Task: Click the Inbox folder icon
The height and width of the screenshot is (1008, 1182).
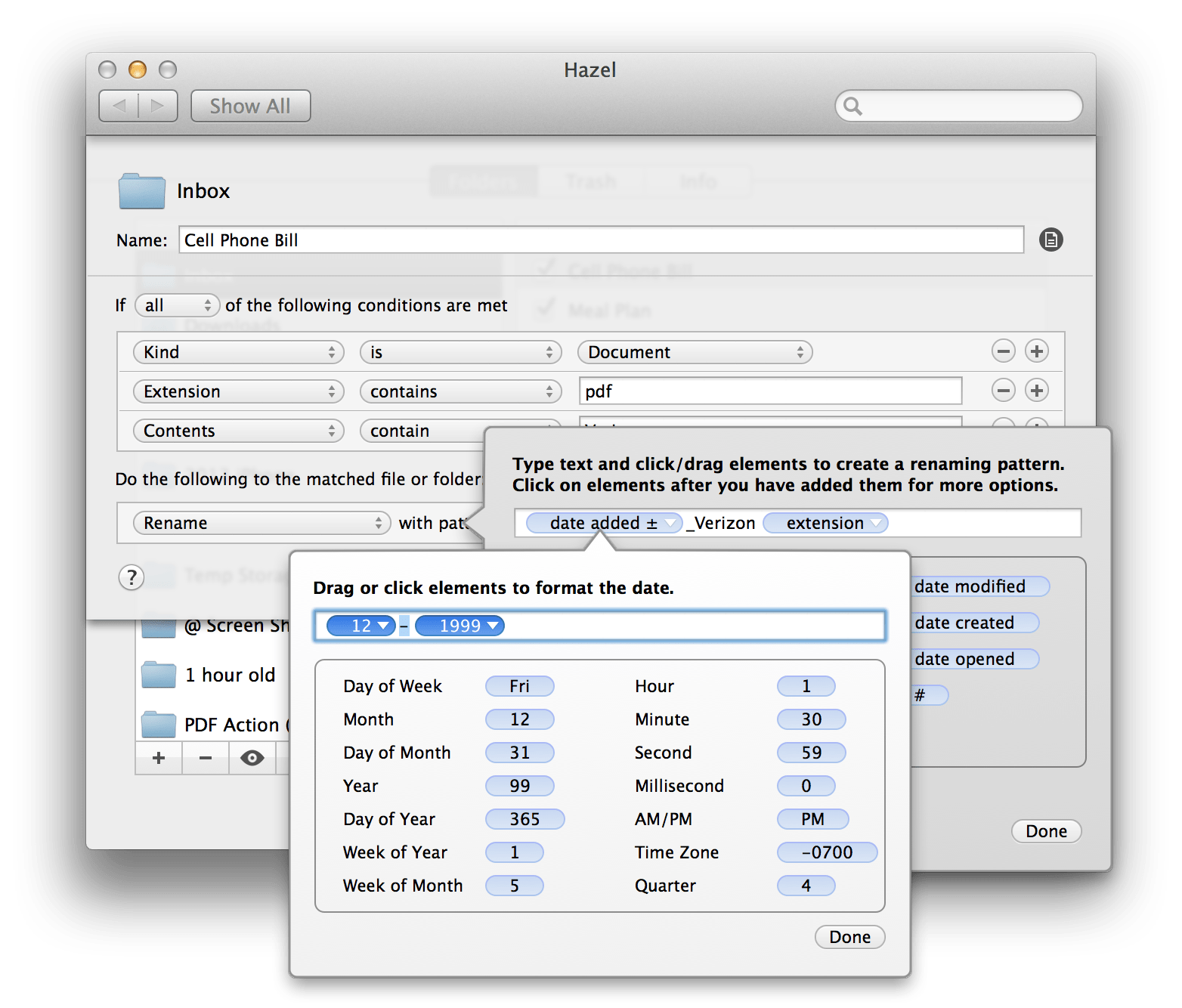Action: 142,191
